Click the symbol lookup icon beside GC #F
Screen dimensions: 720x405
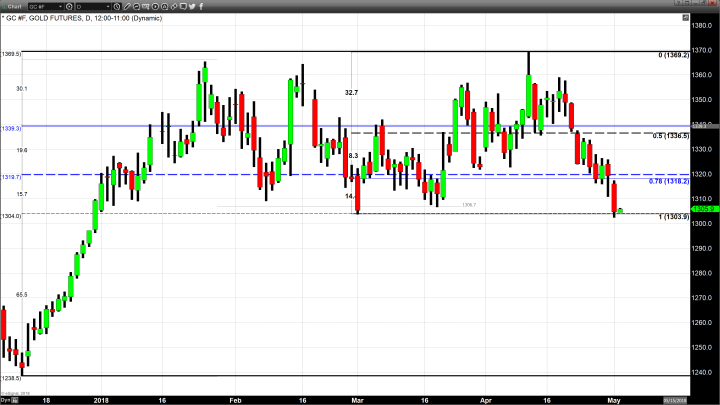[x=69, y=7]
